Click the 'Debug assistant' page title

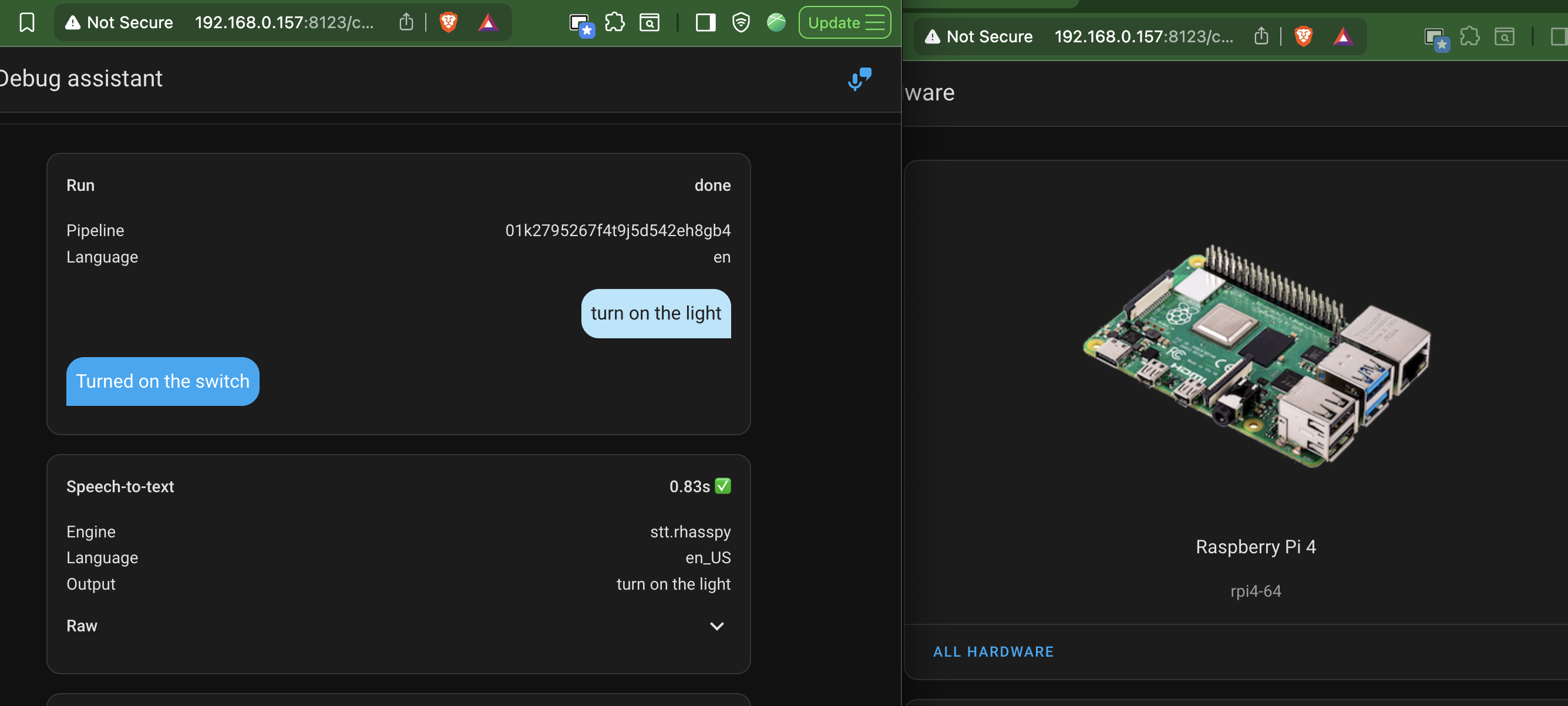[81, 79]
